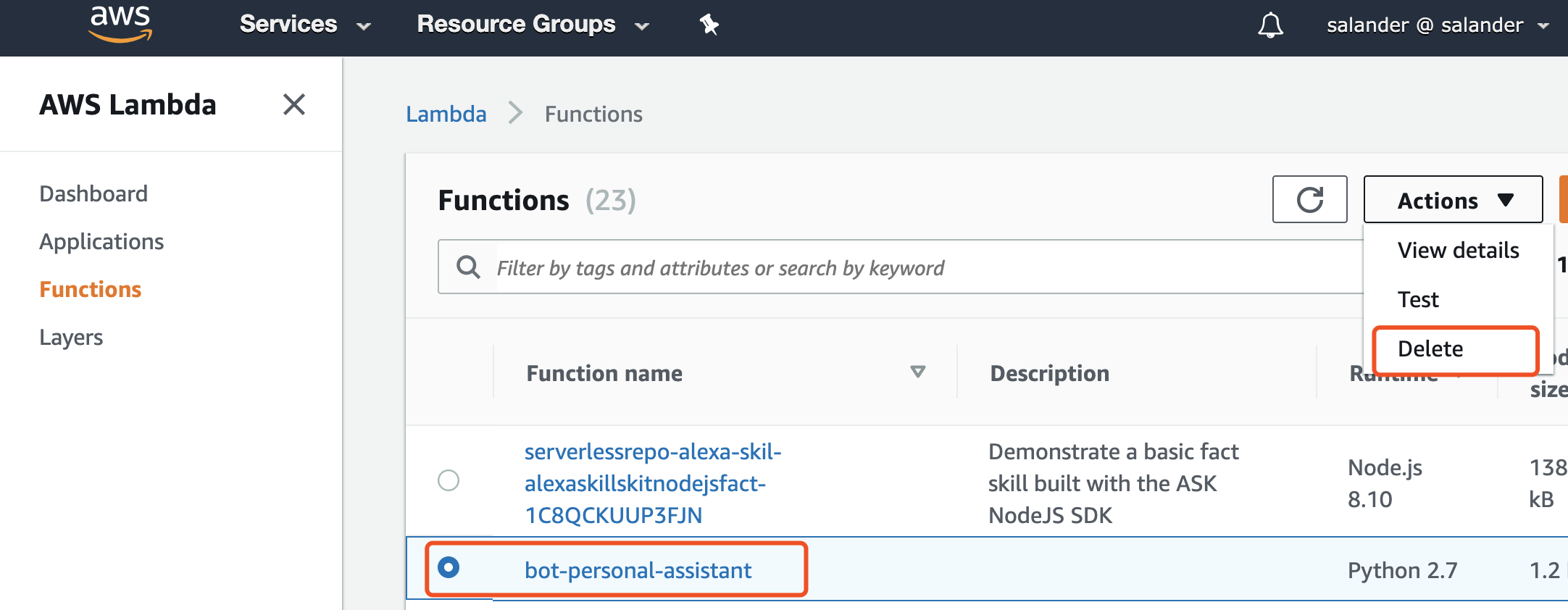1568x610 pixels.
Task: Follow the Lambda breadcrumb link
Action: coord(446,114)
